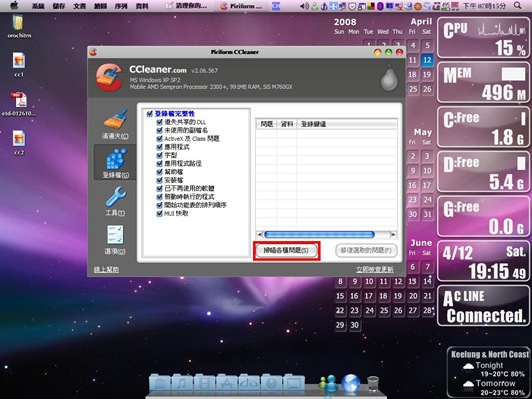532x399 pixels.
Task: Uncheck the MUI 快取 checkbox
Action: tap(159, 213)
